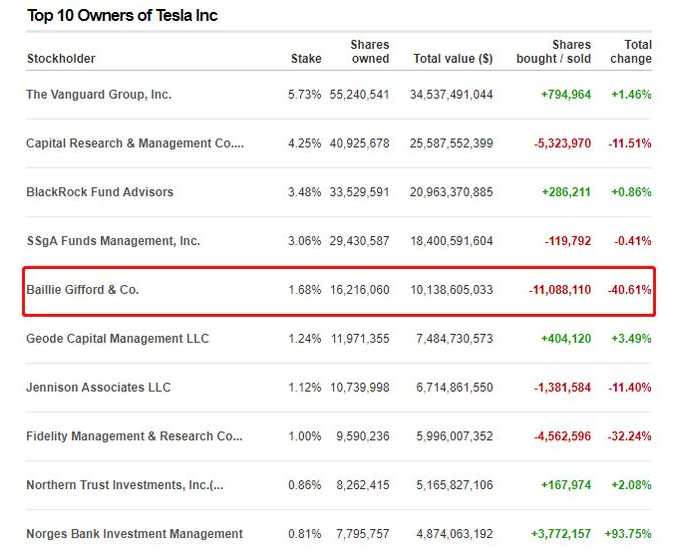
Task: Open BlackRock Fund Advisors entry
Action: 99,192
